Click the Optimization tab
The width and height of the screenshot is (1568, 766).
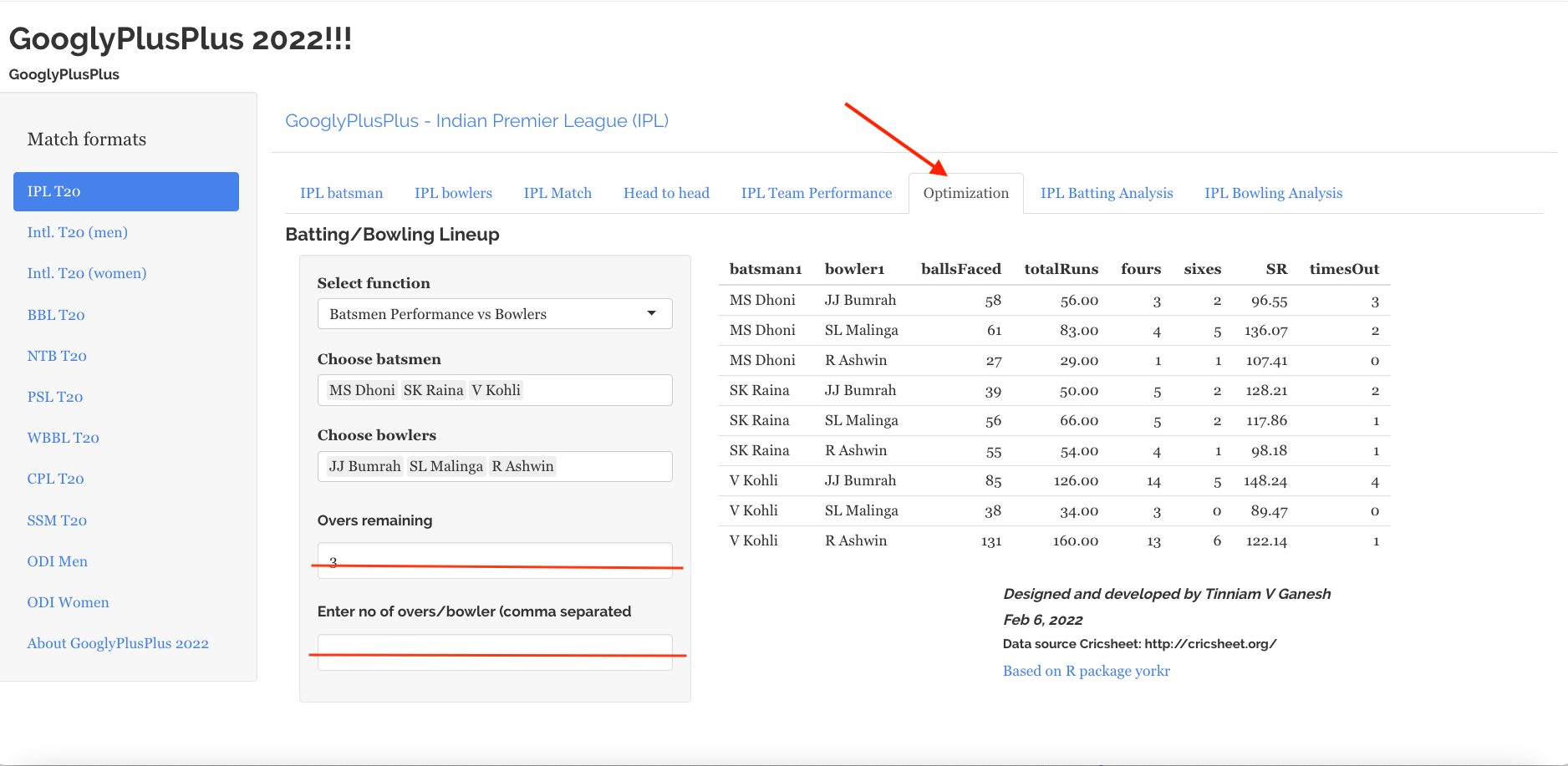[x=965, y=193]
